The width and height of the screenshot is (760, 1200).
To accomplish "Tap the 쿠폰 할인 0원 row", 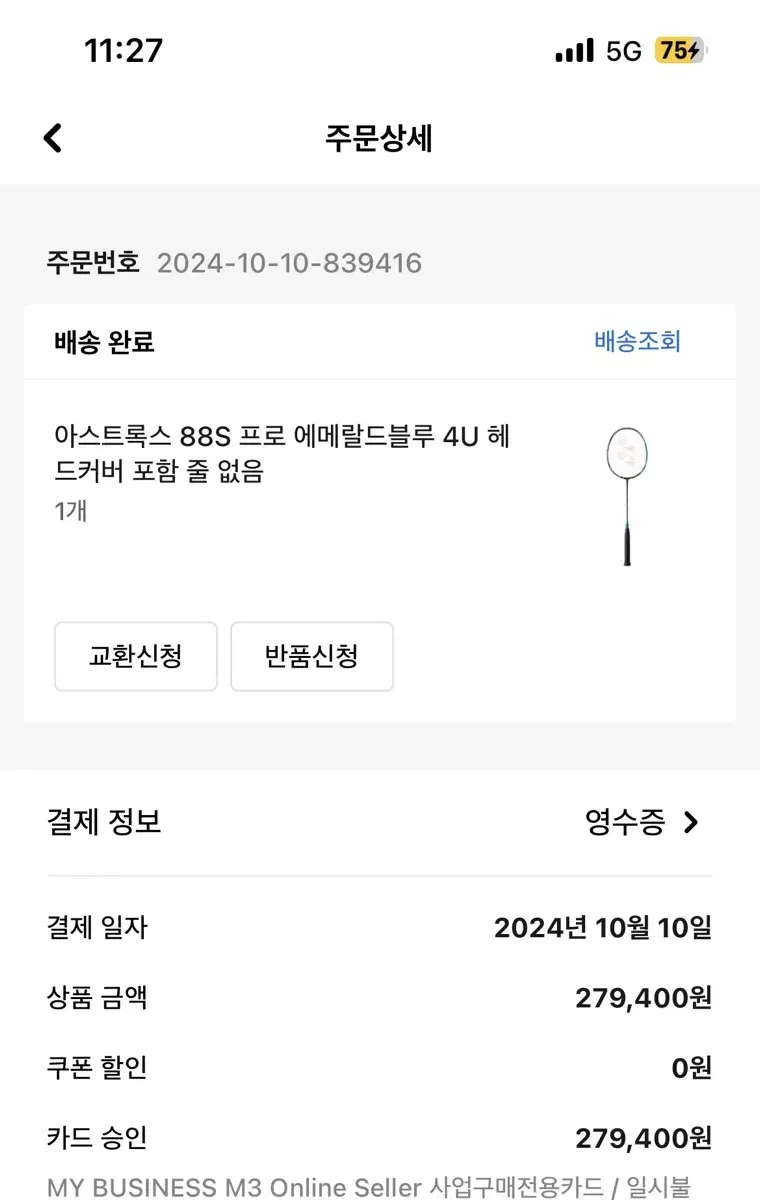I will pos(380,1068).
